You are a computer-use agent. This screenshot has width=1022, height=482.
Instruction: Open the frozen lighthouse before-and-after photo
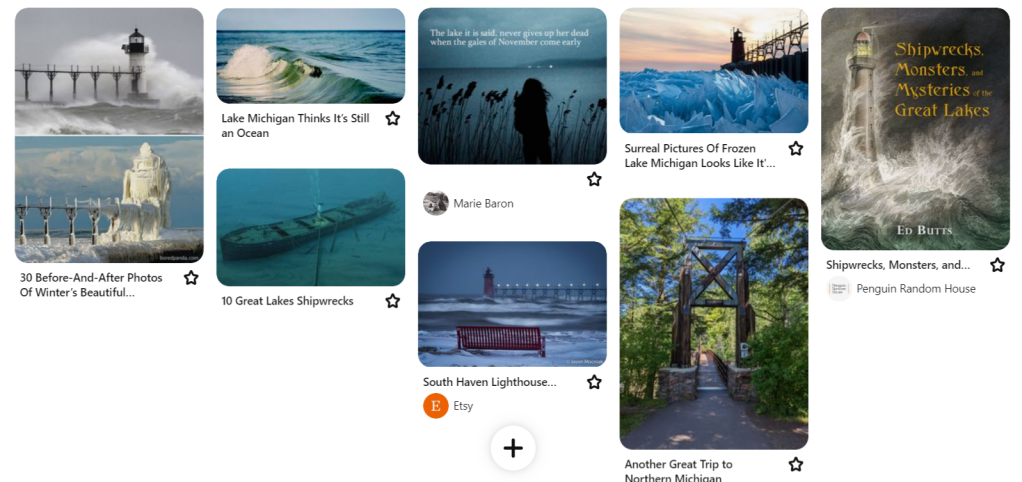(x=109, y=135)
